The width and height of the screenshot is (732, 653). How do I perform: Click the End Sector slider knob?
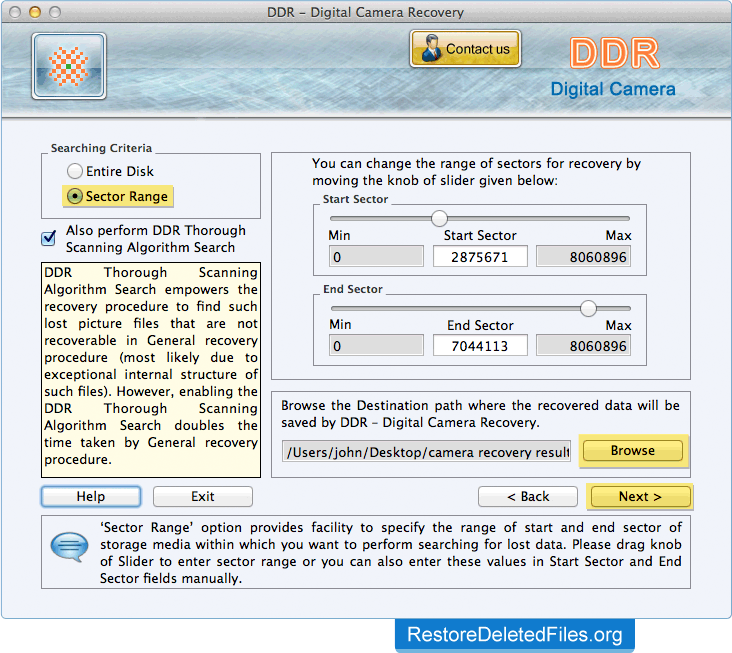click(588, 308)
